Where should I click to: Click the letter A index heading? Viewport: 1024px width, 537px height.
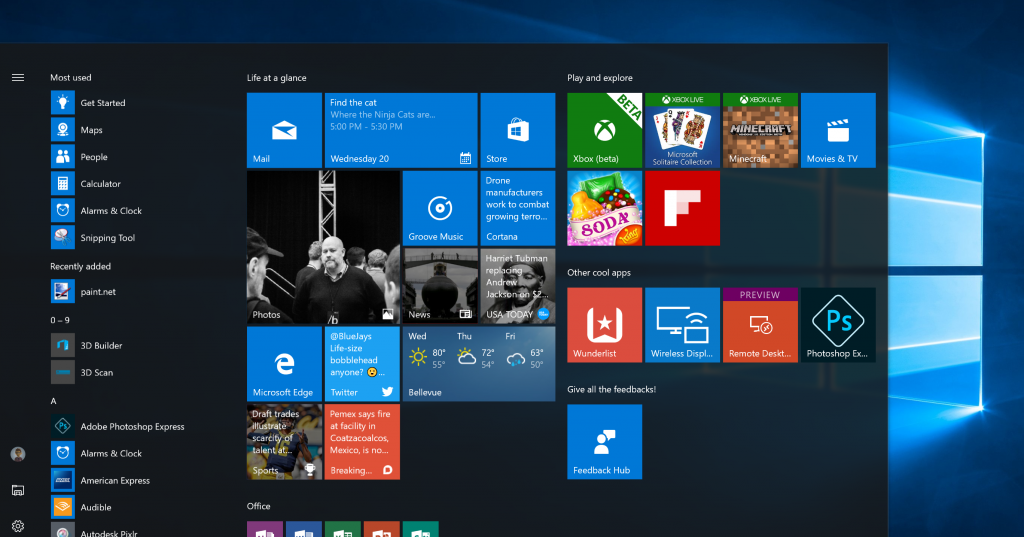(x=54, y=401)
